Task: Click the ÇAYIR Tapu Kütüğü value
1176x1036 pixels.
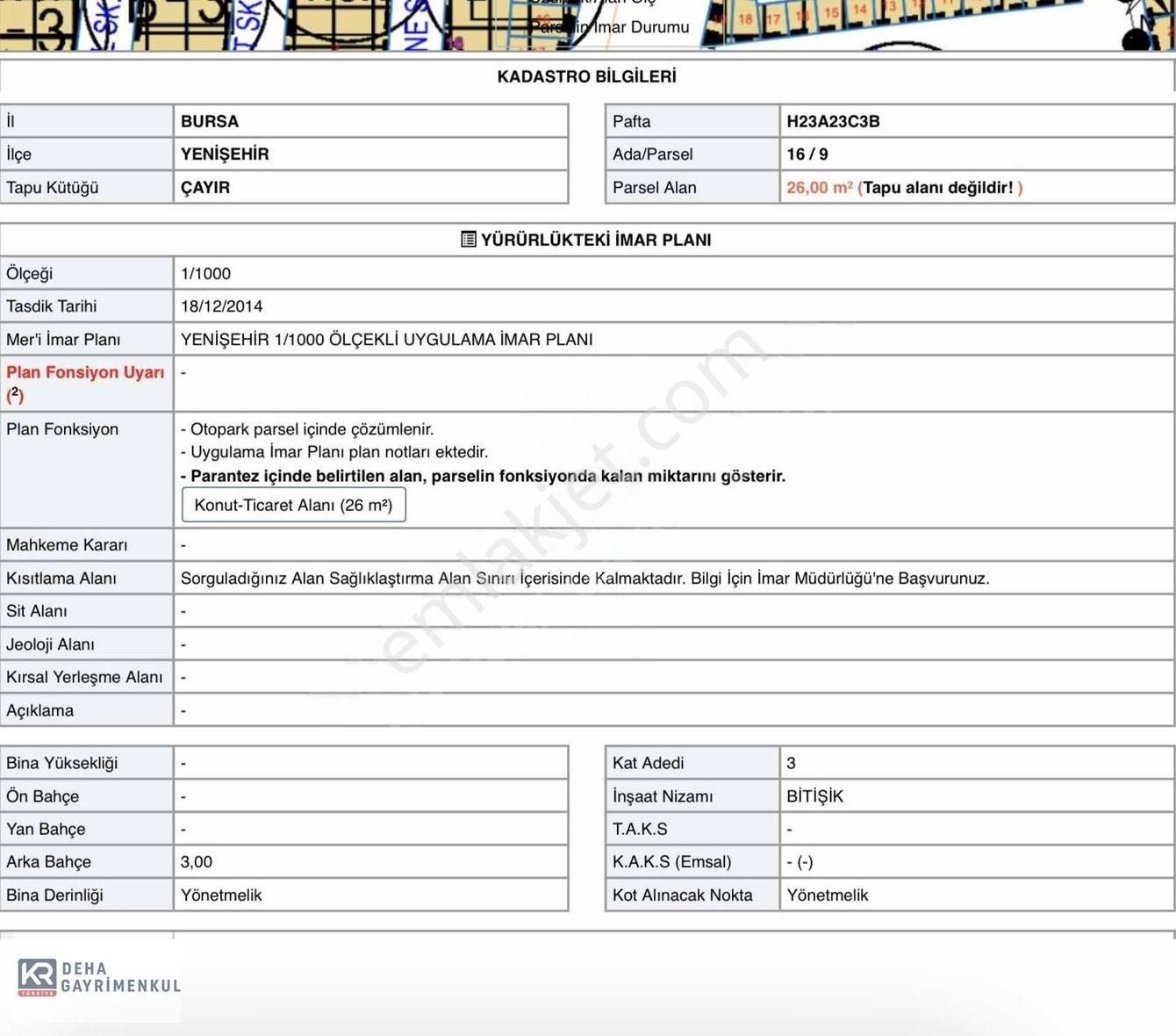Action: pos(205,187)
